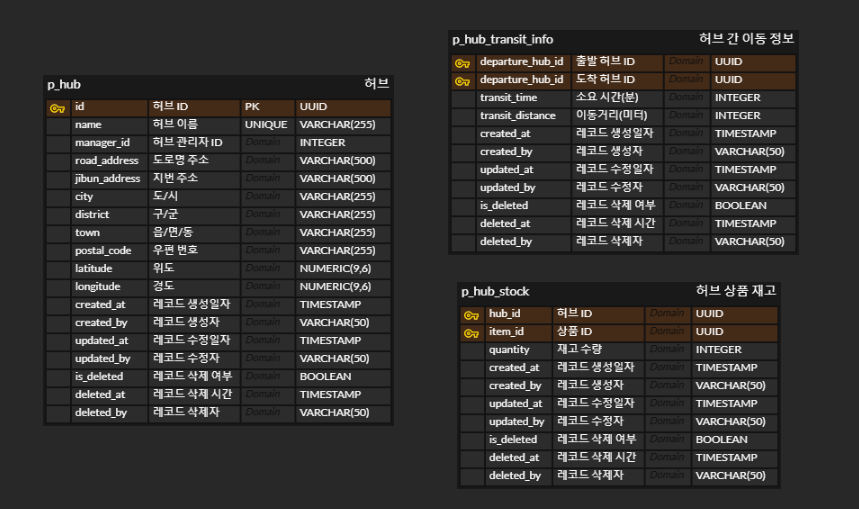Click the 출발 허브 ID comment cell
This screenshot has width=859, height=509.
point(617,62)
